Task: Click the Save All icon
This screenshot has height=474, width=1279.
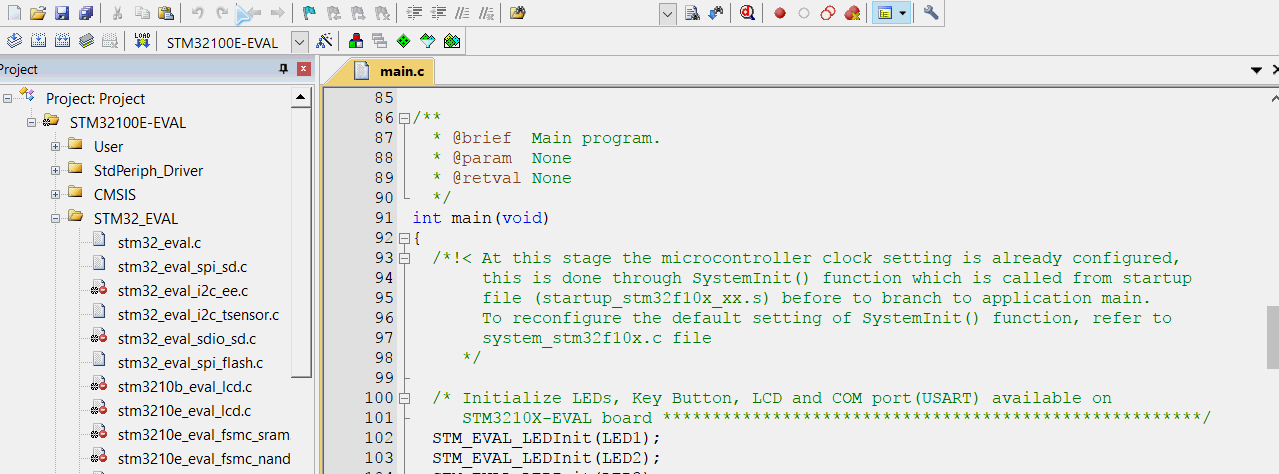Action: tap(85, 13)
